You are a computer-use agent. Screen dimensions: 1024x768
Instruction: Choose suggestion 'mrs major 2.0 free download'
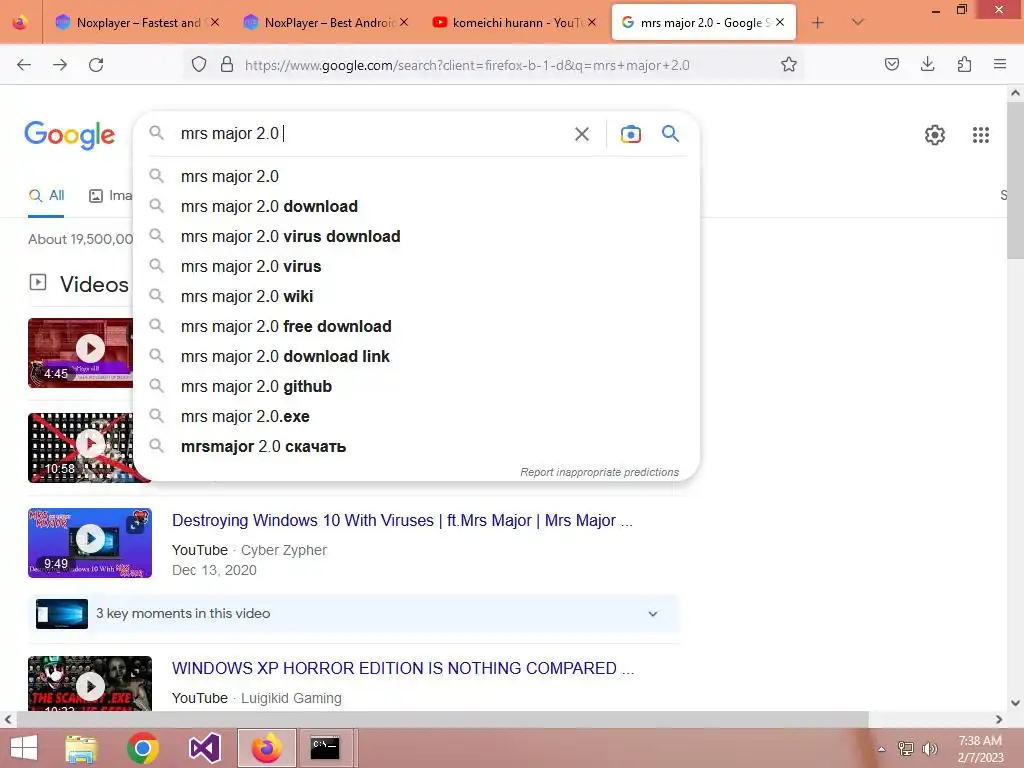pos(416,327)
